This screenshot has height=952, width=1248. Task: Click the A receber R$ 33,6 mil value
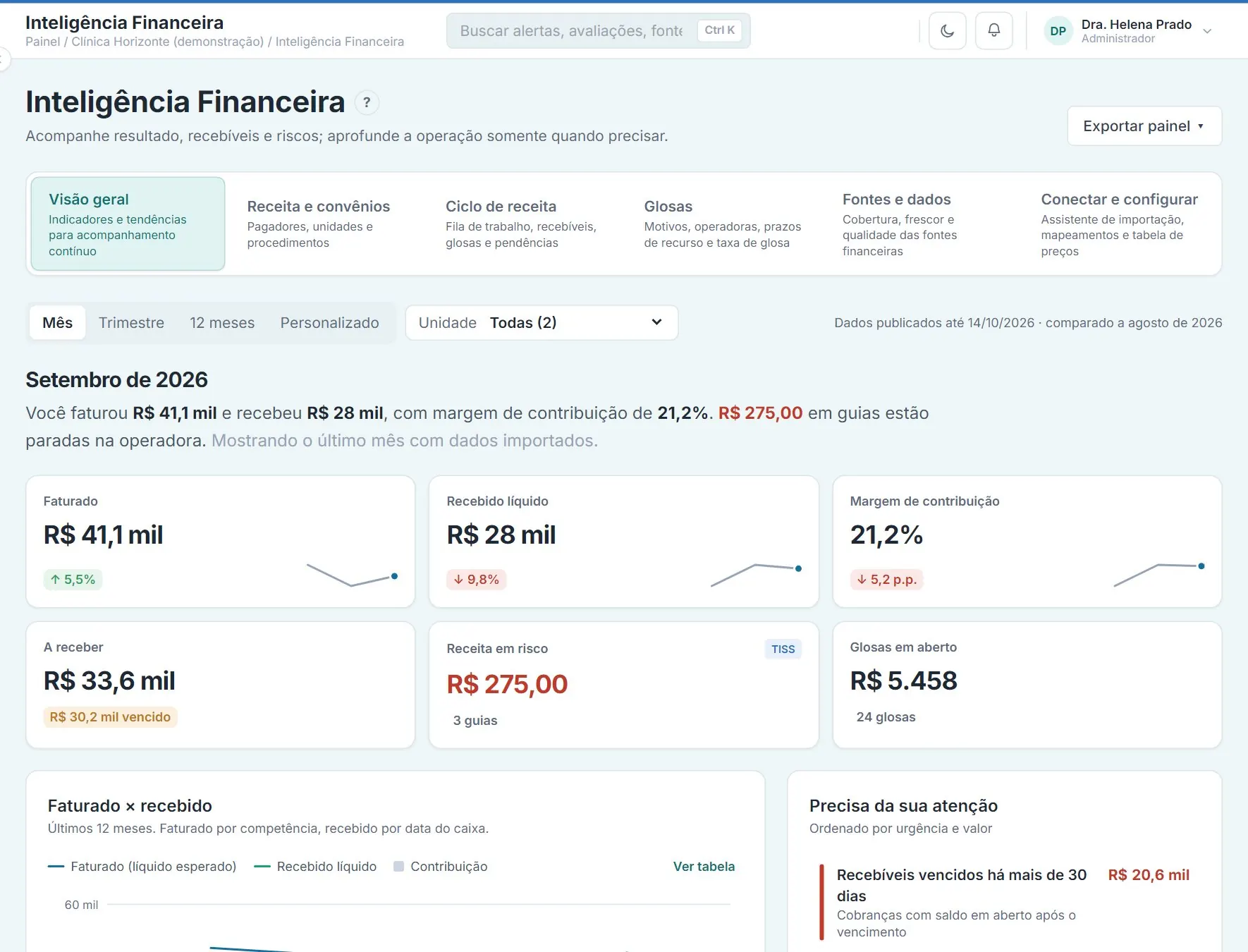pyautogui.click(x=109, y=681)
